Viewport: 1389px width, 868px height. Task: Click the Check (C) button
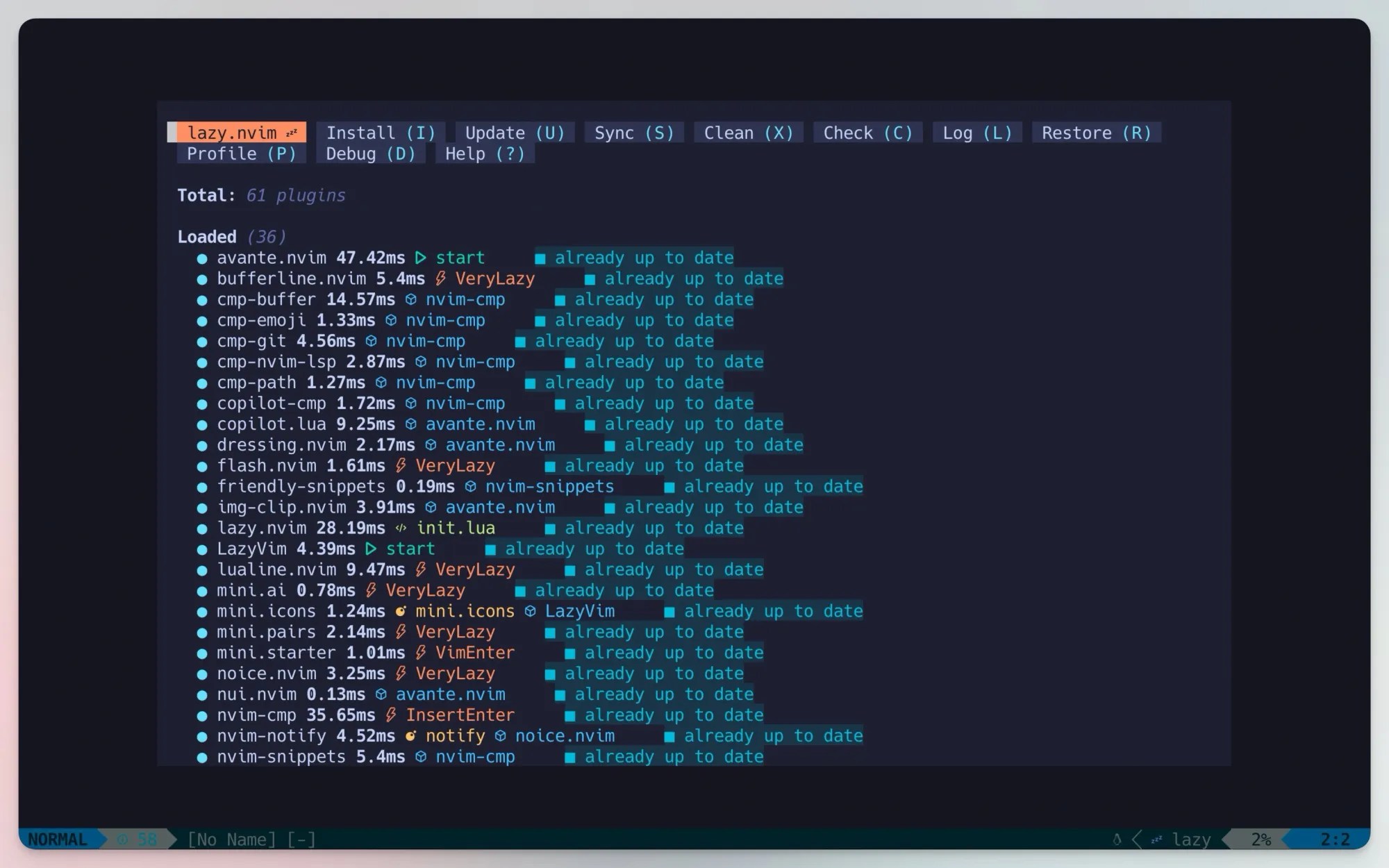(x=867, y=132)
